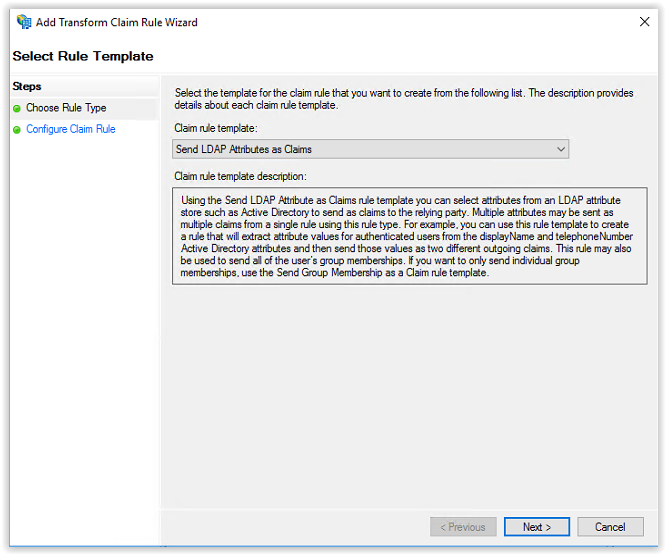
Task: Click the Add Transform Claim Rule Wizard title text
Action: click(116, 22)
